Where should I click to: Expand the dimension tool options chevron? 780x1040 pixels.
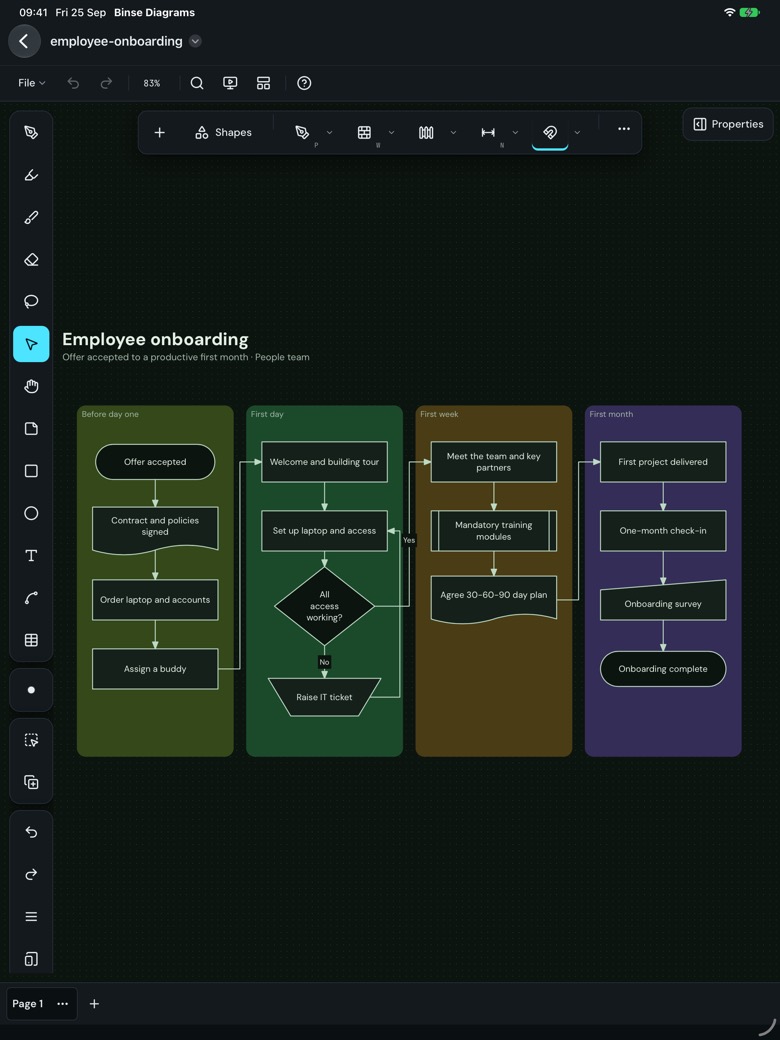click(515, 133)
